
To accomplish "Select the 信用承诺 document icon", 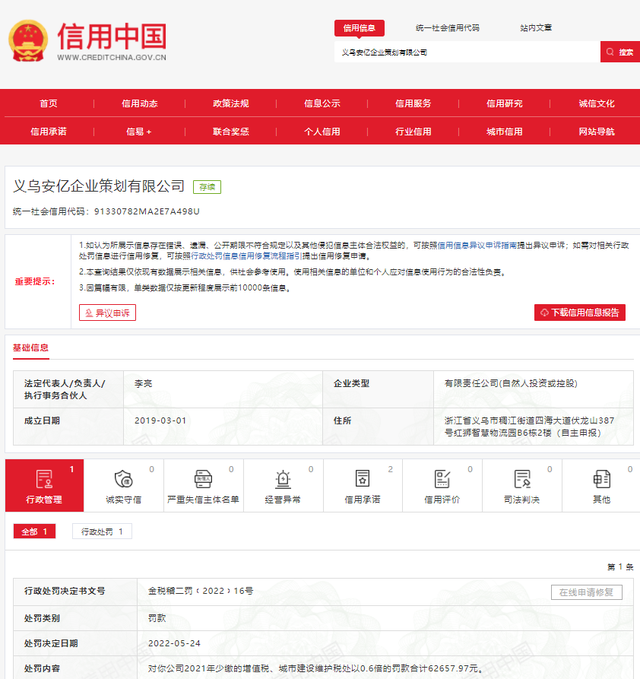I will (362, 480).
